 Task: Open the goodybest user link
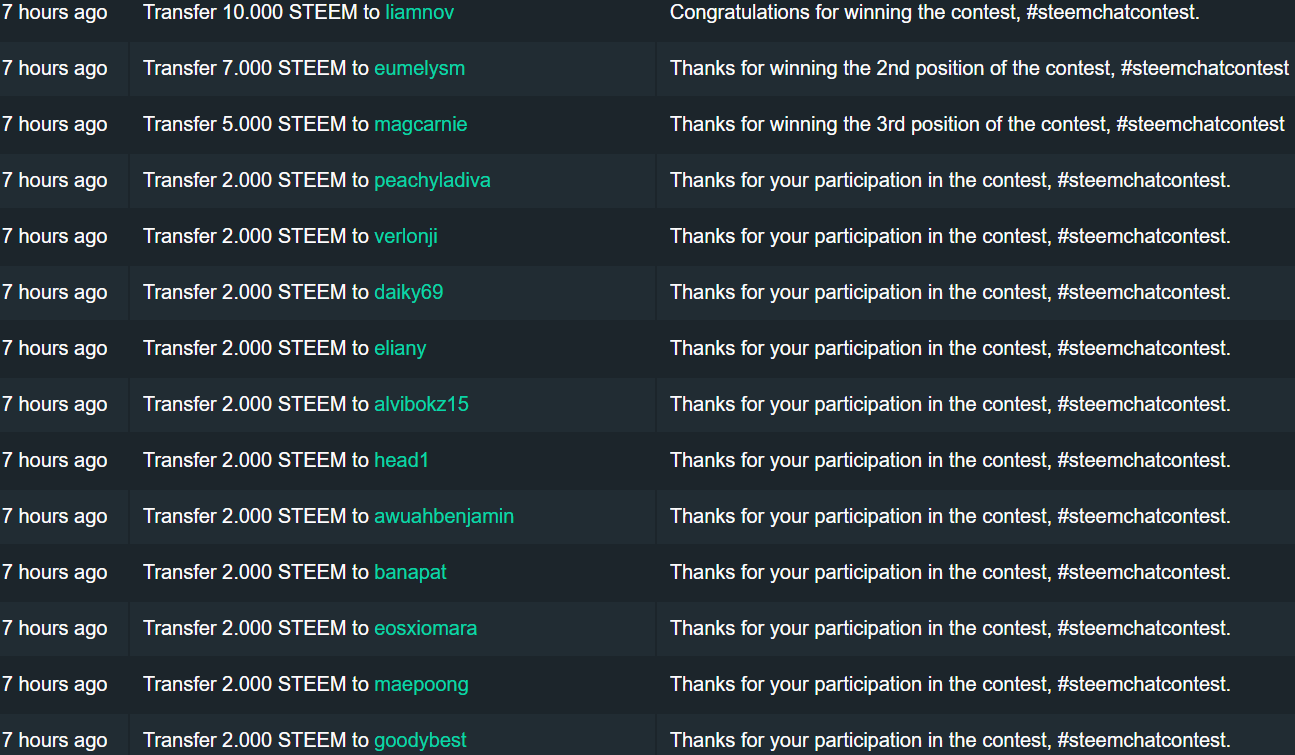420,741
